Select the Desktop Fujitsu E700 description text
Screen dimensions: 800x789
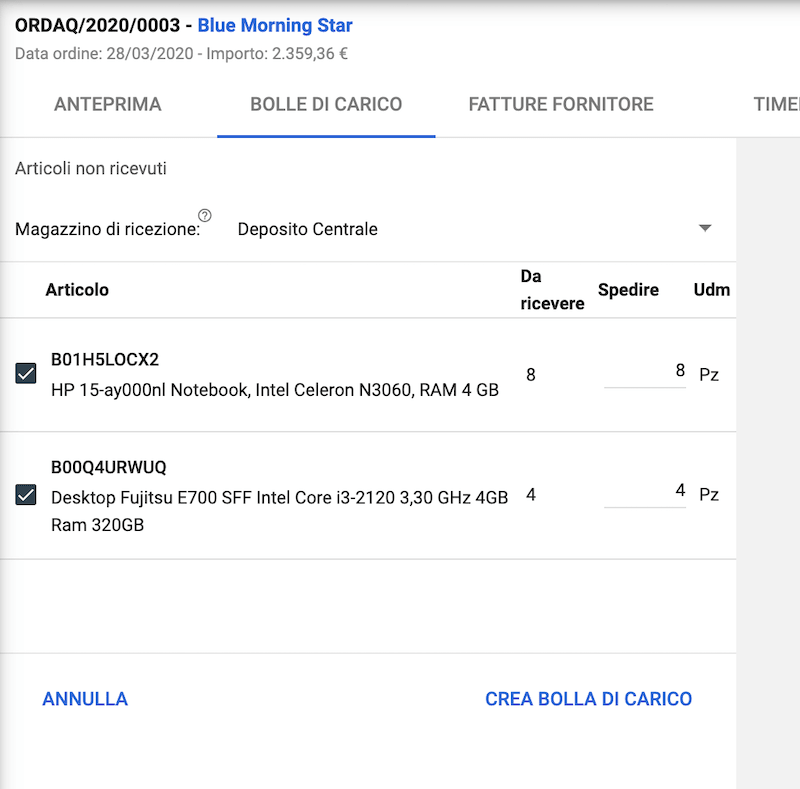pyautogui.click(x=279, y=497)
